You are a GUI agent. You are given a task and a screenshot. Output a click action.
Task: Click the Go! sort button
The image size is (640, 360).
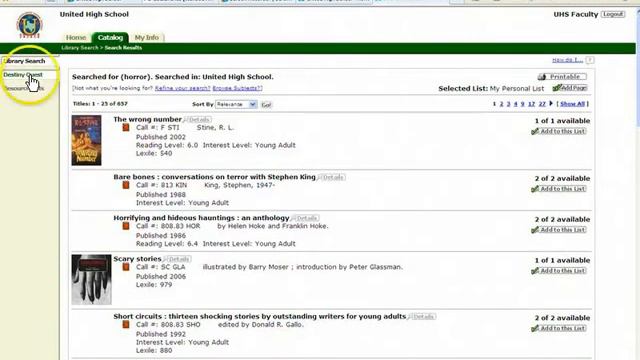pos(266,105)
